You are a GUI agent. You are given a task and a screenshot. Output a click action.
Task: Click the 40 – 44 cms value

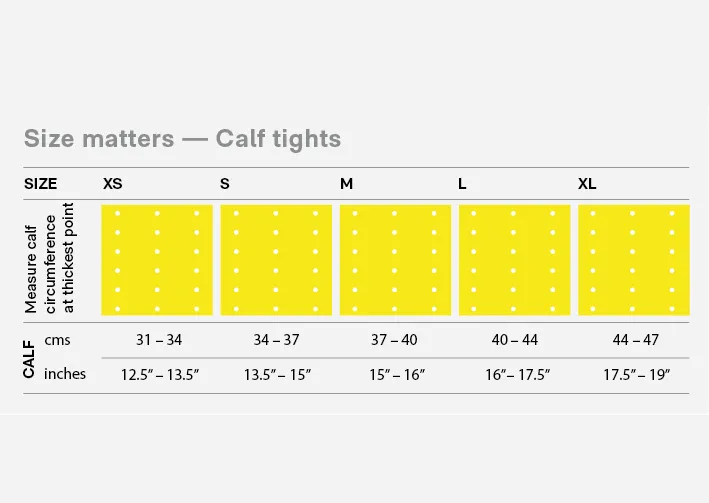pyautogui.click(x=515, y=340)
